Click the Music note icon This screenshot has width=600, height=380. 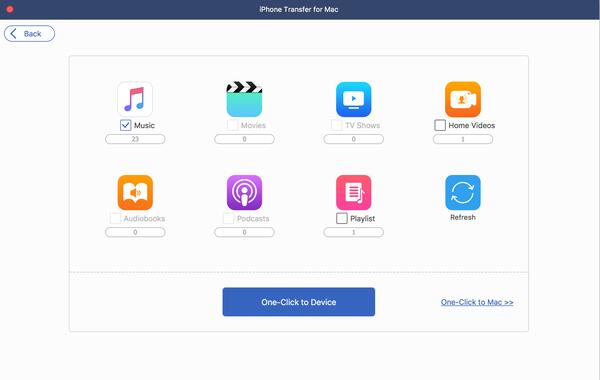[x=135, y=99]
